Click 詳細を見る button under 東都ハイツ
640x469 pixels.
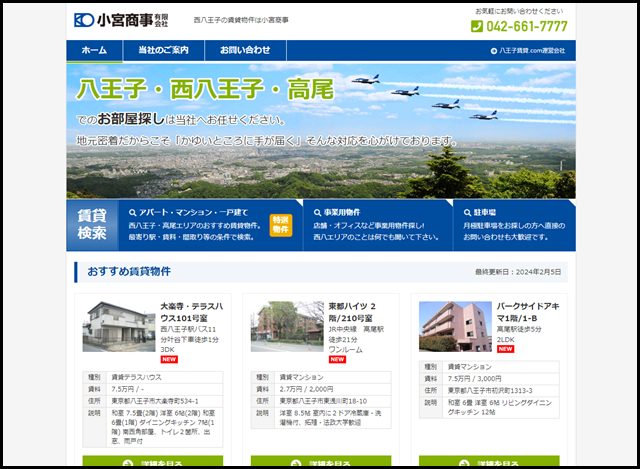pyautogui.click(x=321, y=461)
